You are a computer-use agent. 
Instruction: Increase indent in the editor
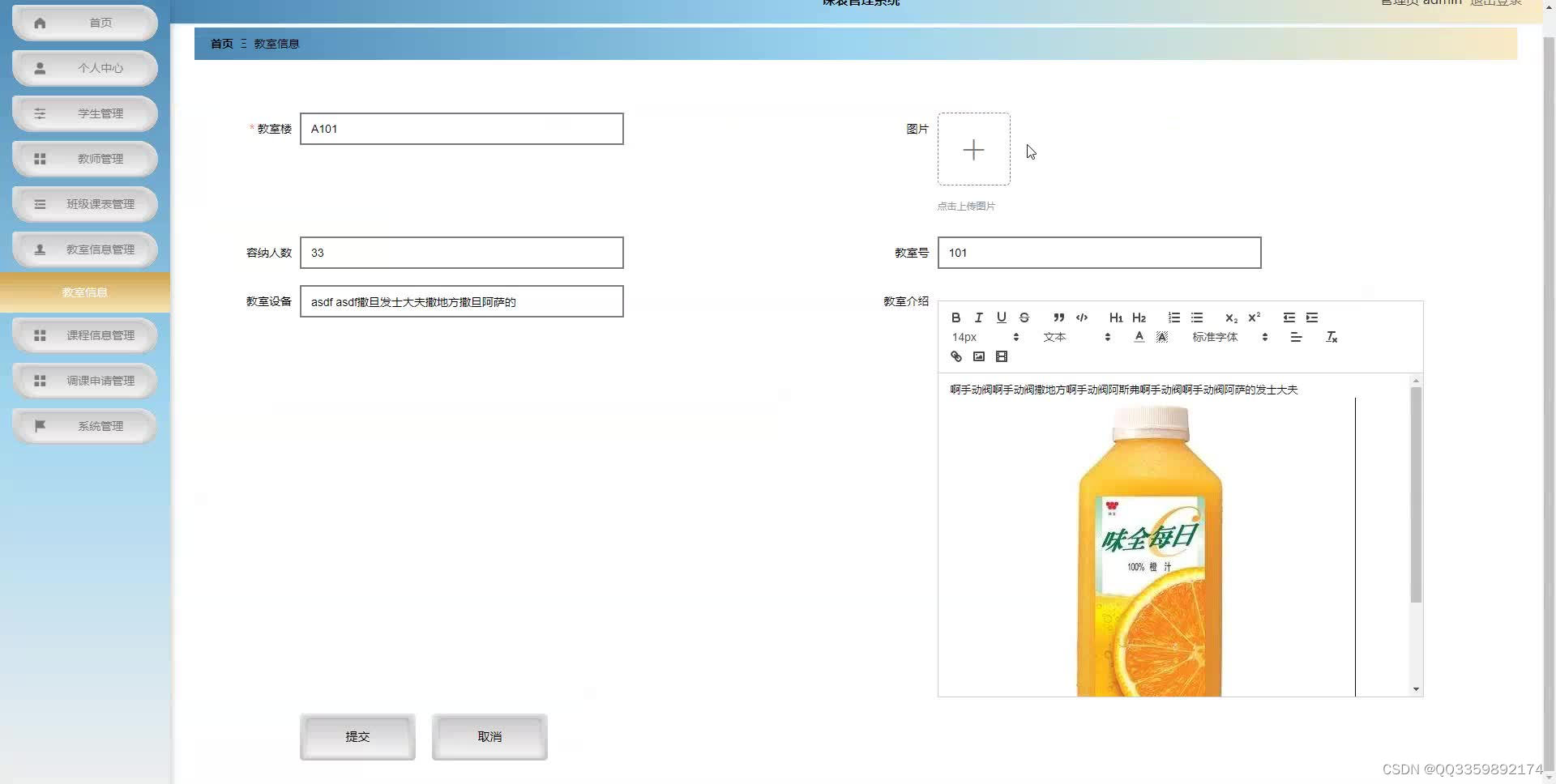(x=1311, y=317)
